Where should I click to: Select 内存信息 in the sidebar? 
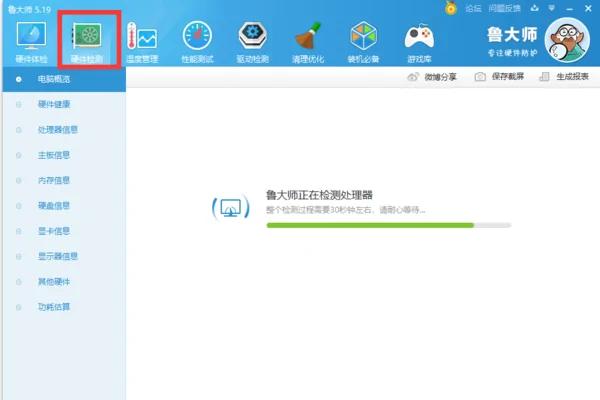tap(64, 180)
